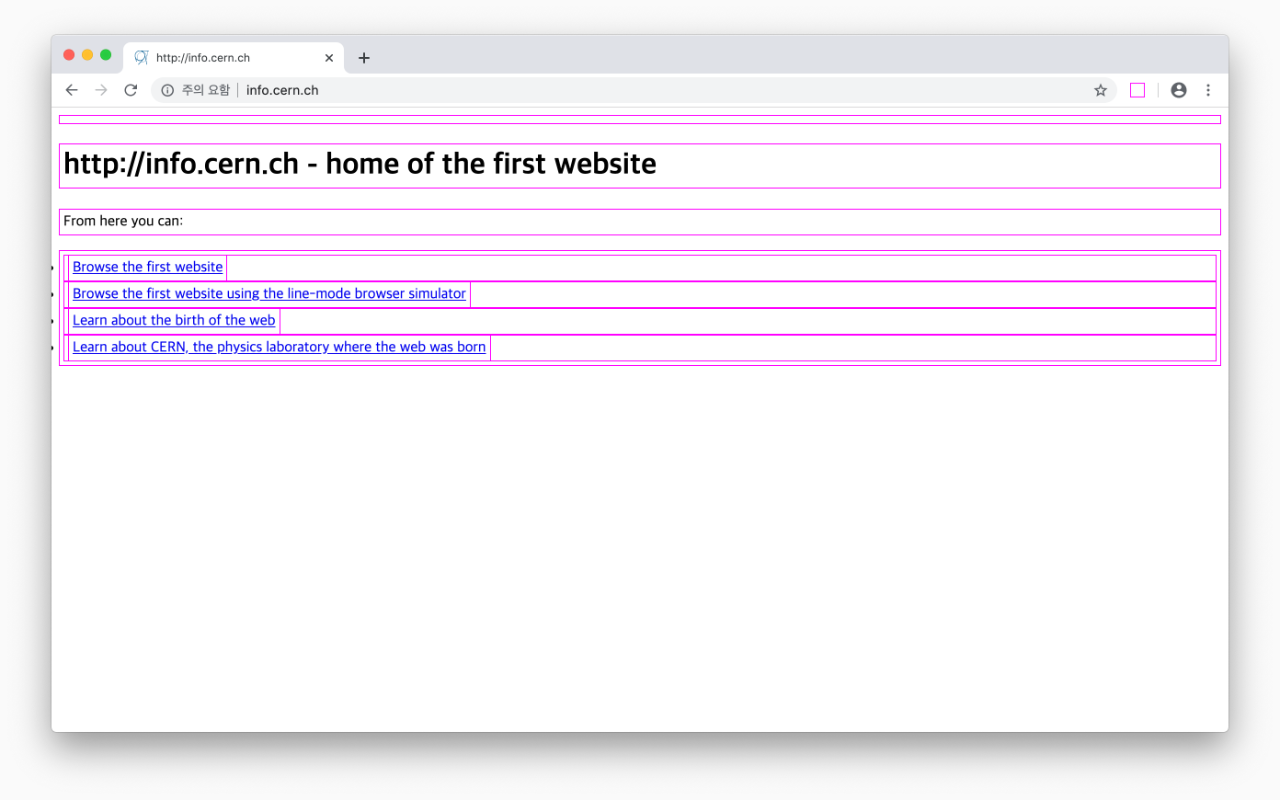This screenshot has width=1280, height=800.
Task: Reload the current page
Action: click(x=130, y=90)
